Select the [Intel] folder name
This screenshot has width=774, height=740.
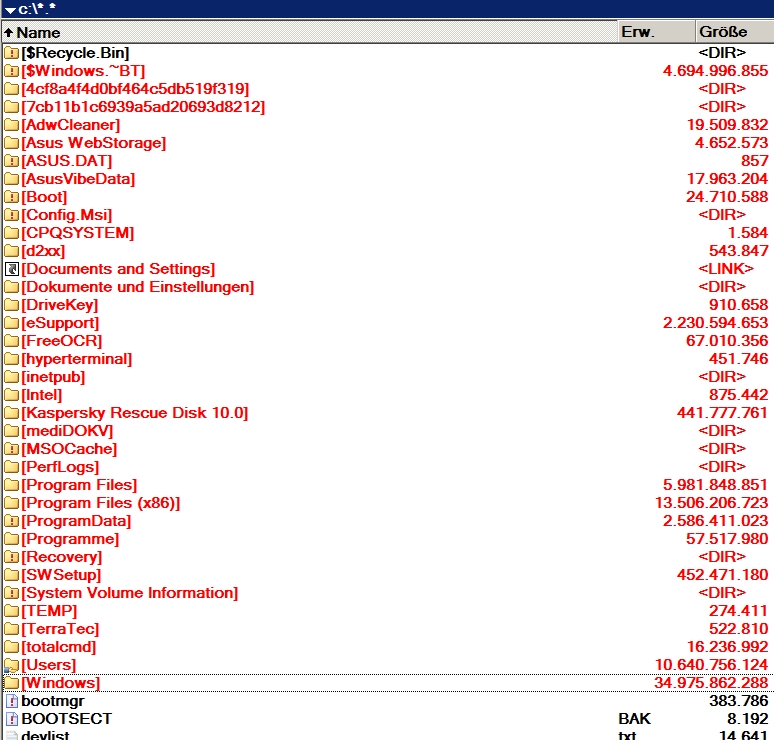click(41, 395)
